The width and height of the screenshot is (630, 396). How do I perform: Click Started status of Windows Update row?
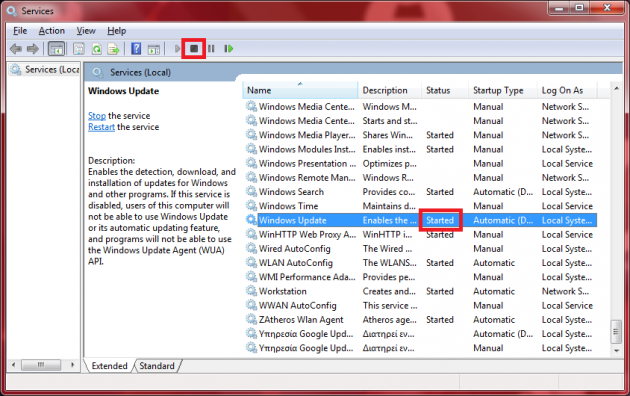[440, 220]
